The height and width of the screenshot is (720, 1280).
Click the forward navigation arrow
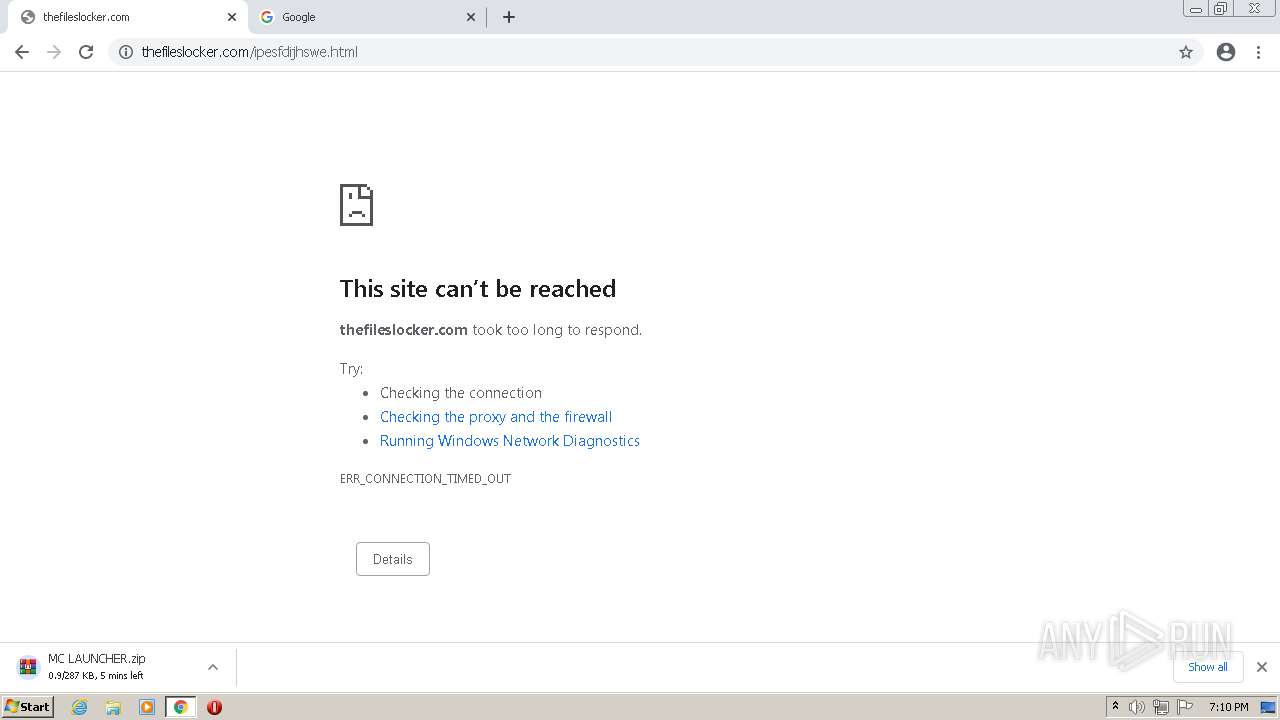[x=54, y=52]
